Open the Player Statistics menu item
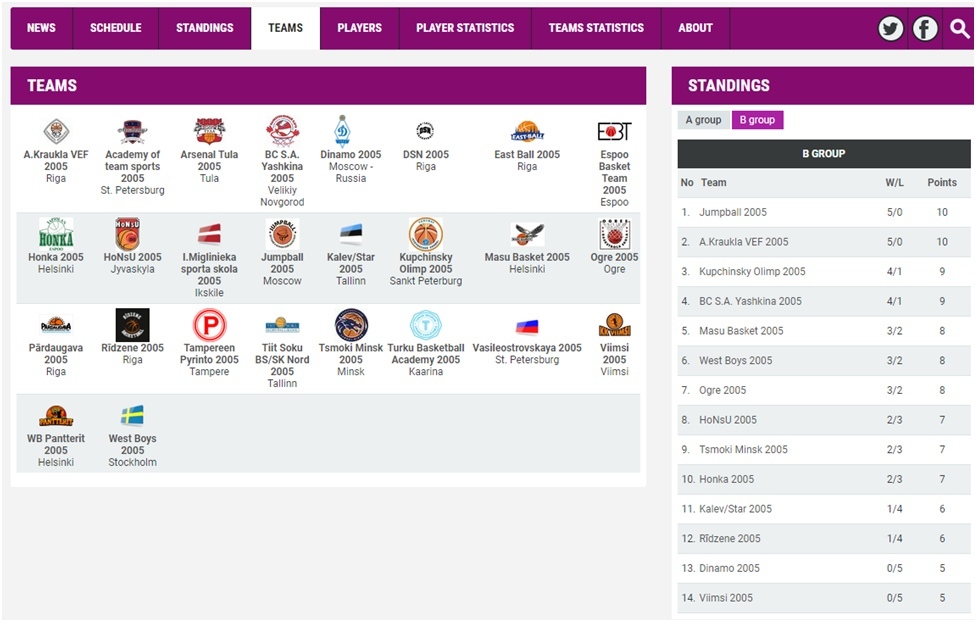 [x=465, y=28]
